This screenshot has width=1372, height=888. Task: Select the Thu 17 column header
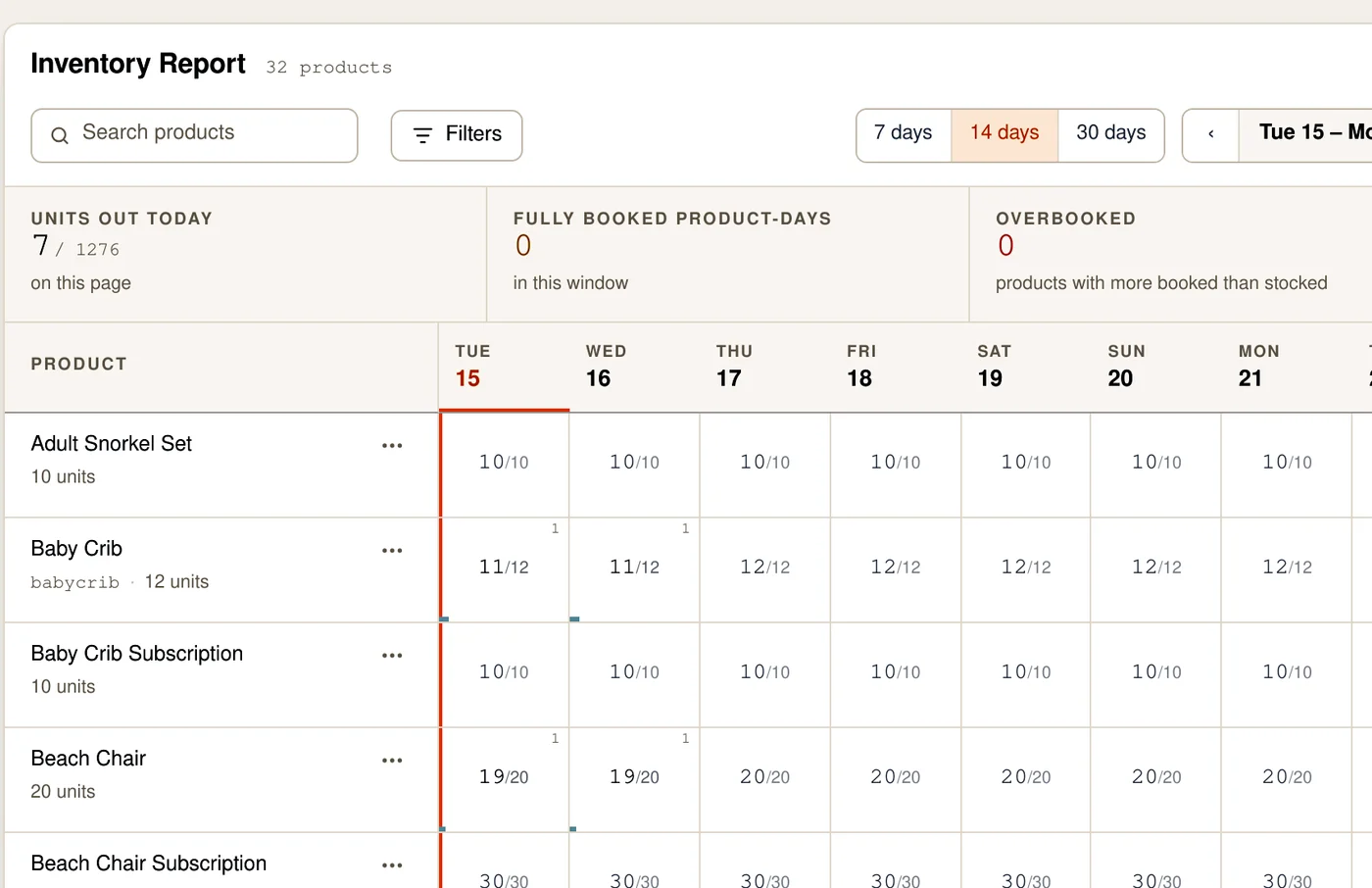click(764, 367)
